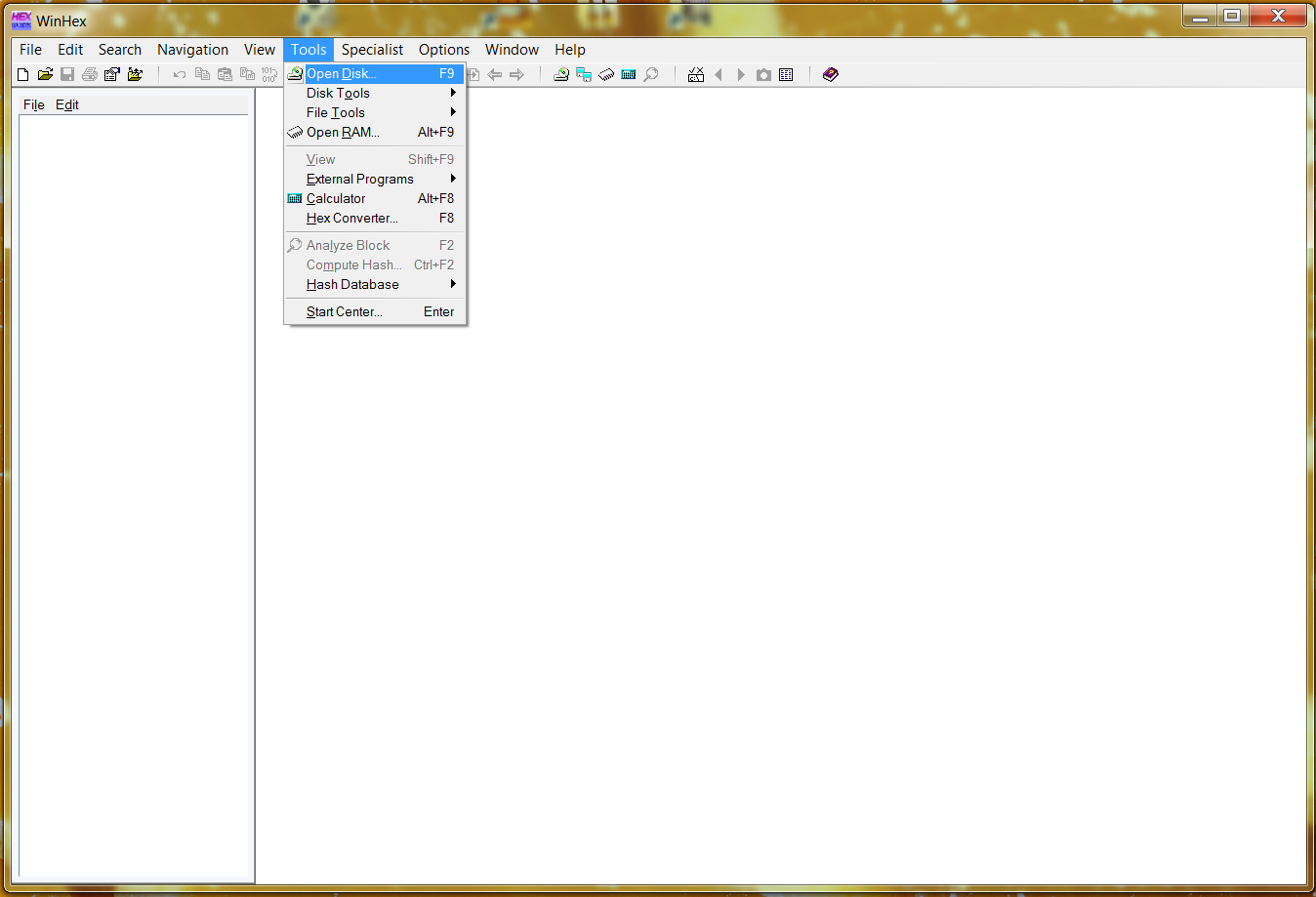Click the magnifier Analyze toolbar icon
Viewport: 1316px width, 897px height.
(651, 74)
